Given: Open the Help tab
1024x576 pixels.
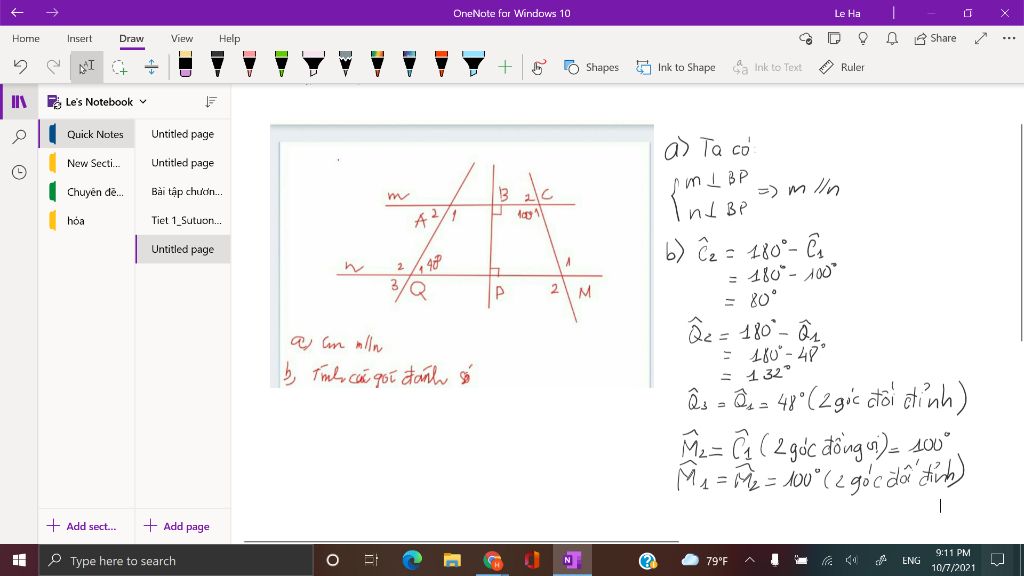Looking at the screenshot, I should pos(229,39).
